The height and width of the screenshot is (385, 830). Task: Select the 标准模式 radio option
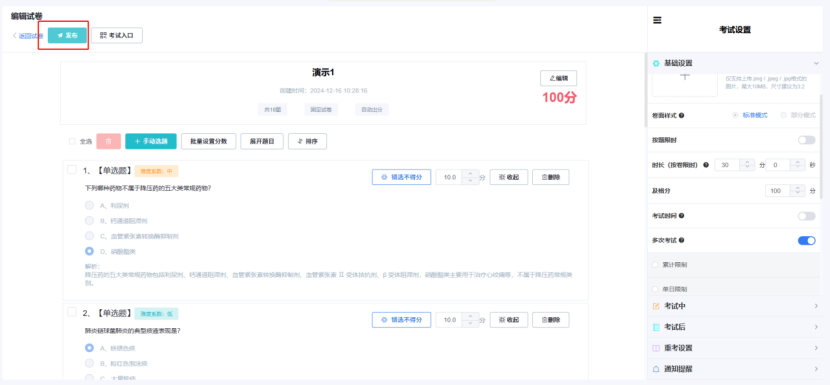coord(735,115)
